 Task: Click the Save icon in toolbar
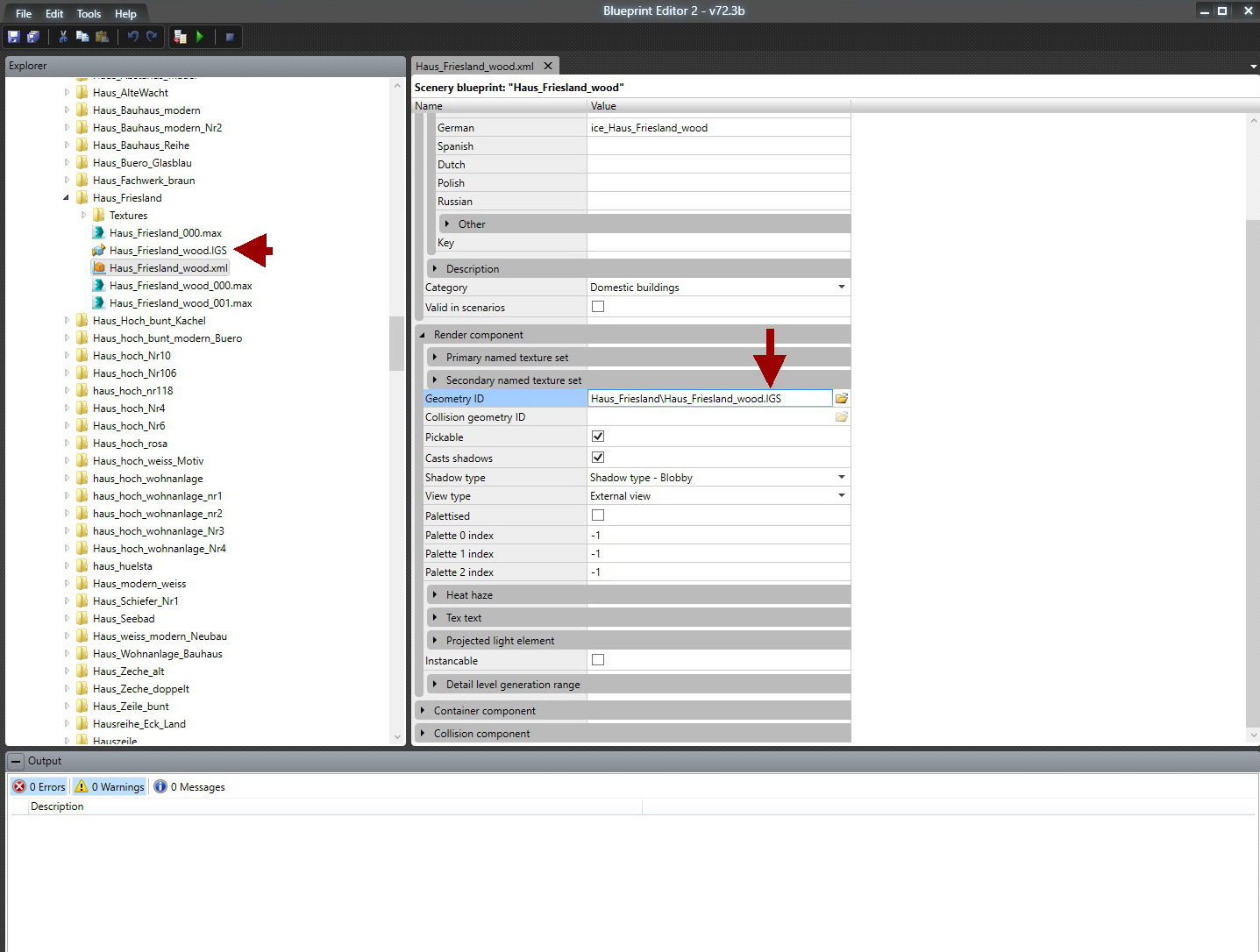coord(14,37)
